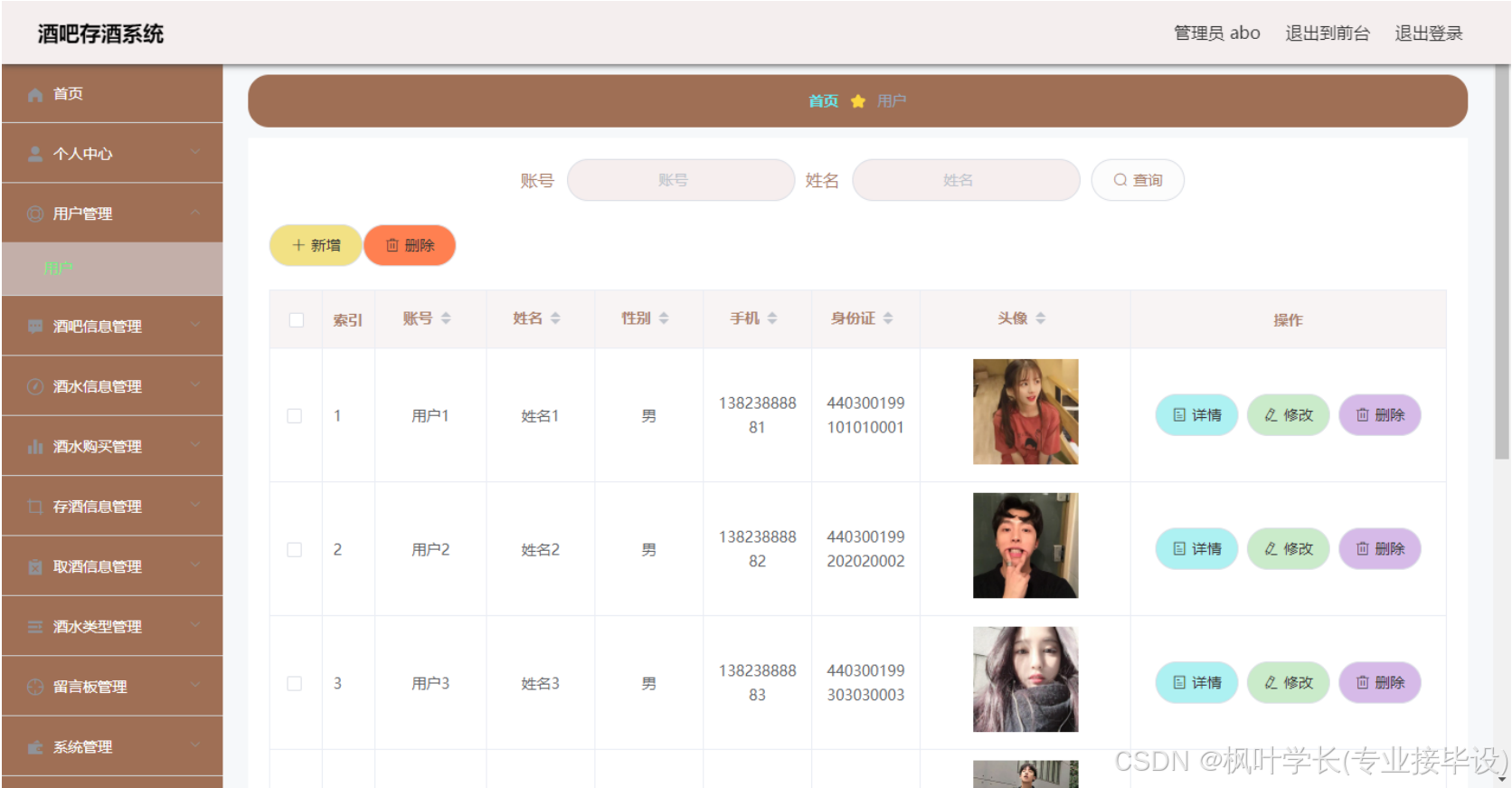The height and width of the screenshot is (788, 1512).
Task: Click the avatar thumbnail of 用户2
Action: pyautogui.click(x=1025, y=546)
